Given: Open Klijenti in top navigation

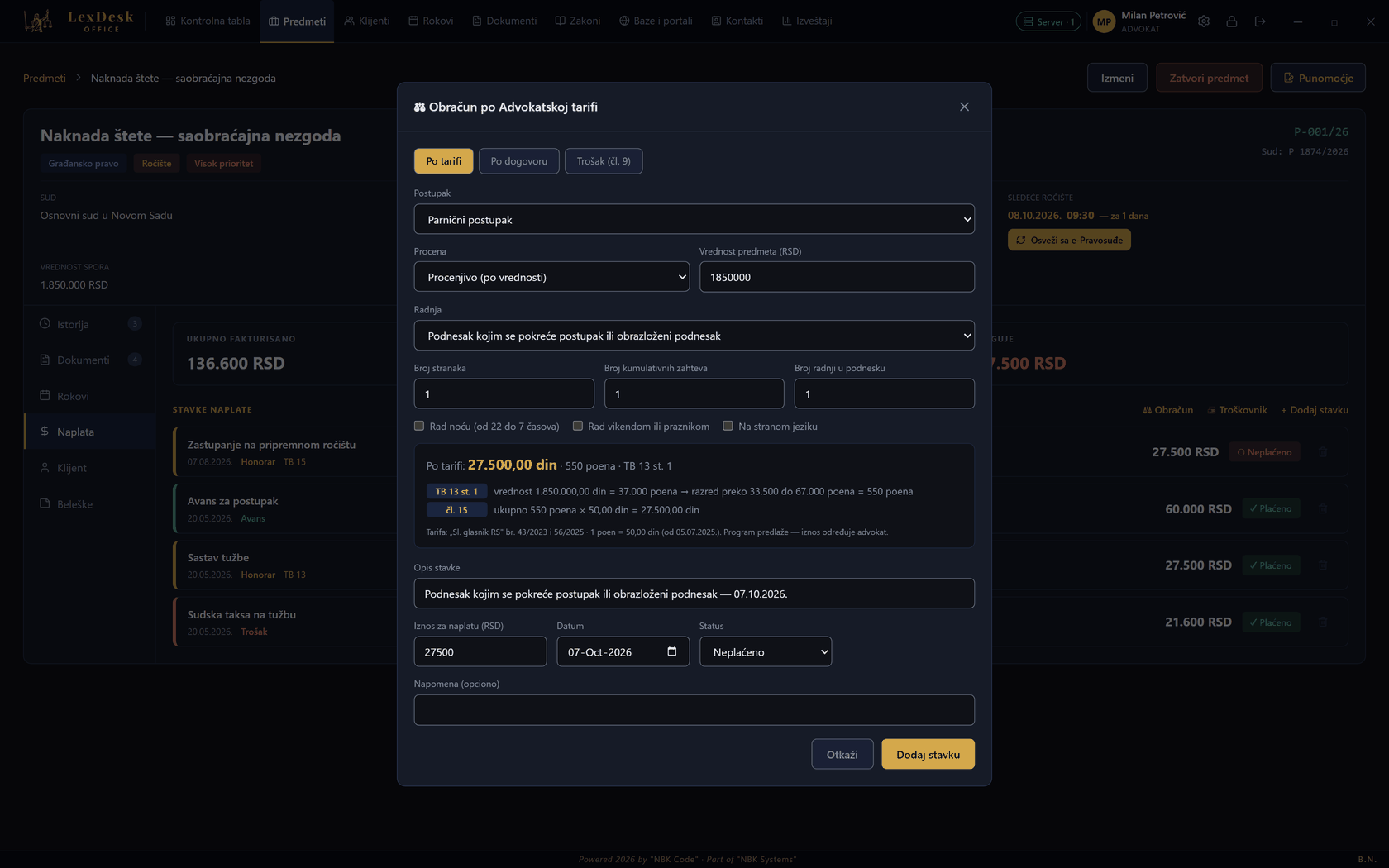Looking at the screenshot, I should (x=367, y=21).
